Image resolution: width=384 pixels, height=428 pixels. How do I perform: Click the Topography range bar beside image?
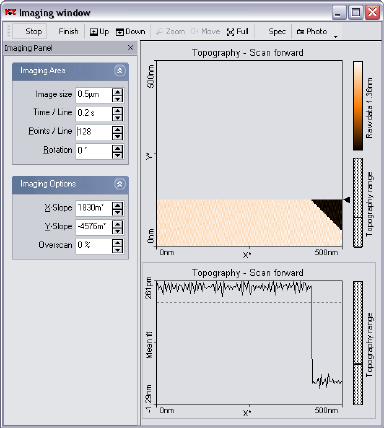358,203
